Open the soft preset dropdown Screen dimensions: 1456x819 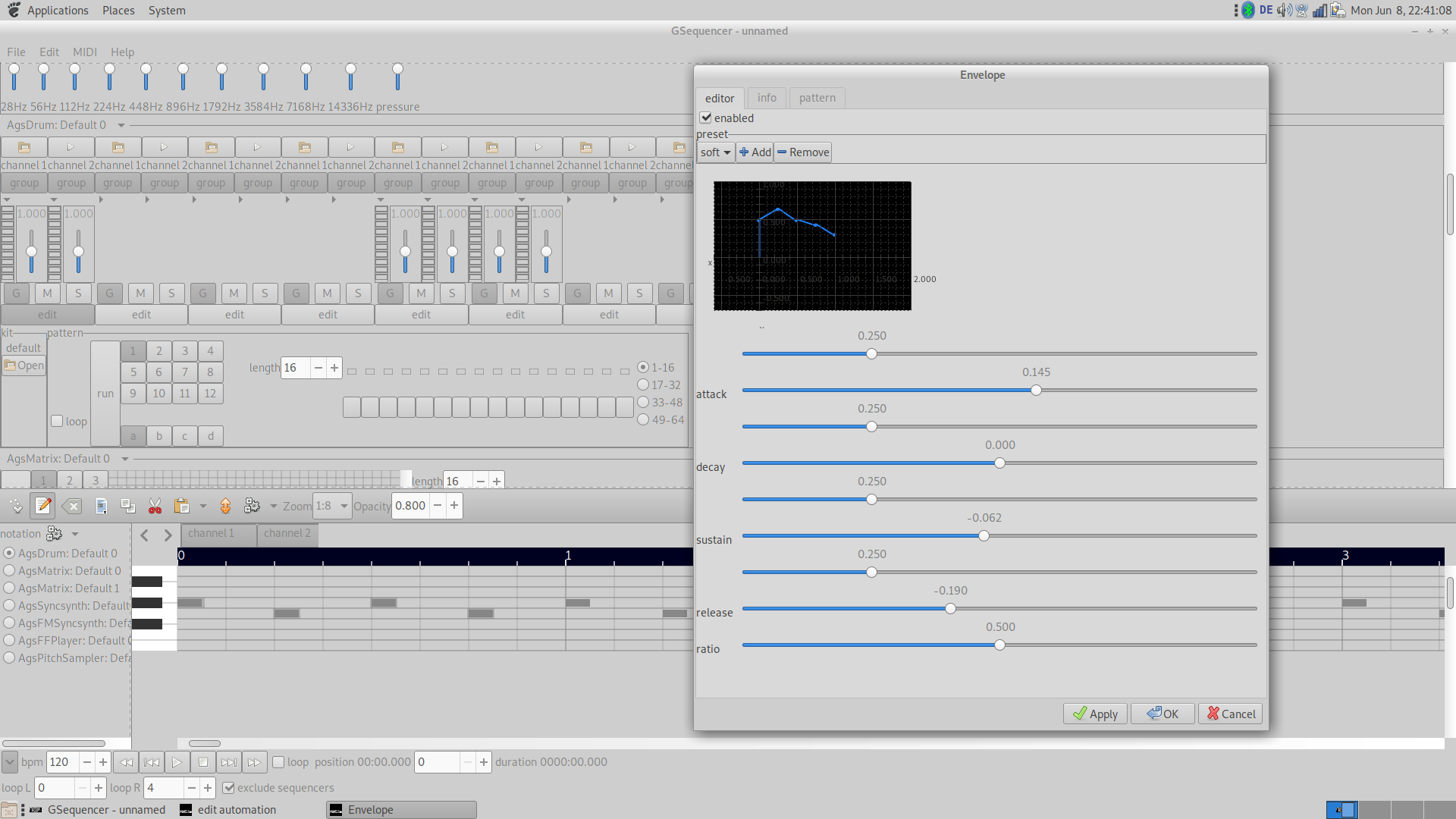(x=715, y=152)
